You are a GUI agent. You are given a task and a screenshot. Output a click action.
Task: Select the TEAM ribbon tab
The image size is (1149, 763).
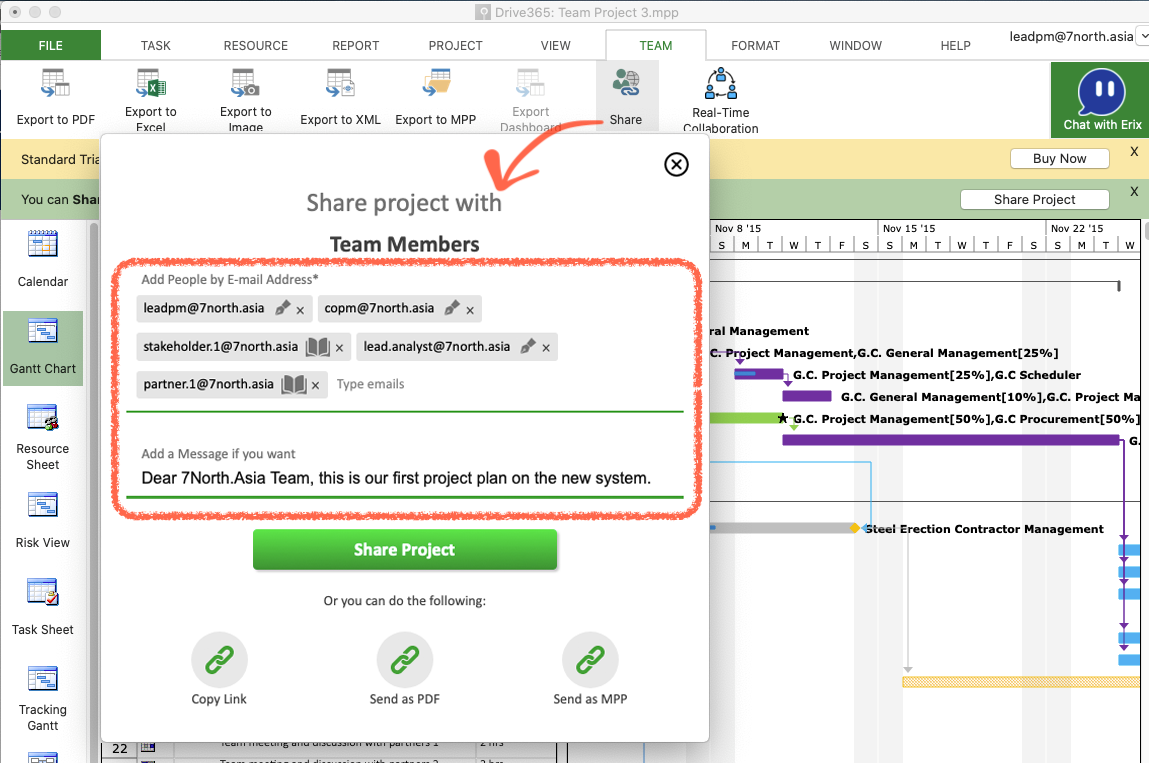pyautogui.click(x=656, y=45)
